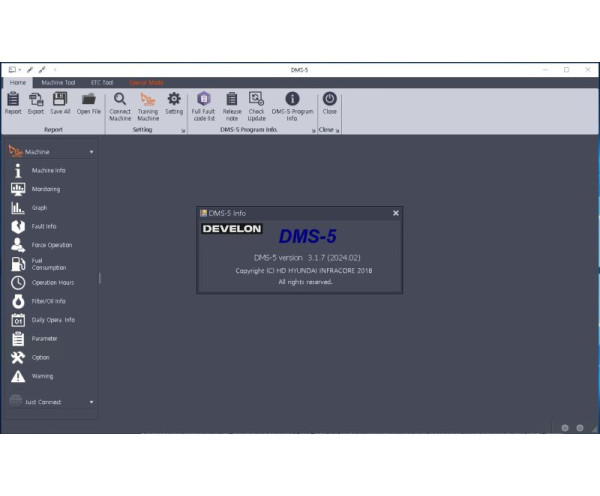Click the sidebar splitter handle
The image size is (600, 496).
click(x=99, y=278)
